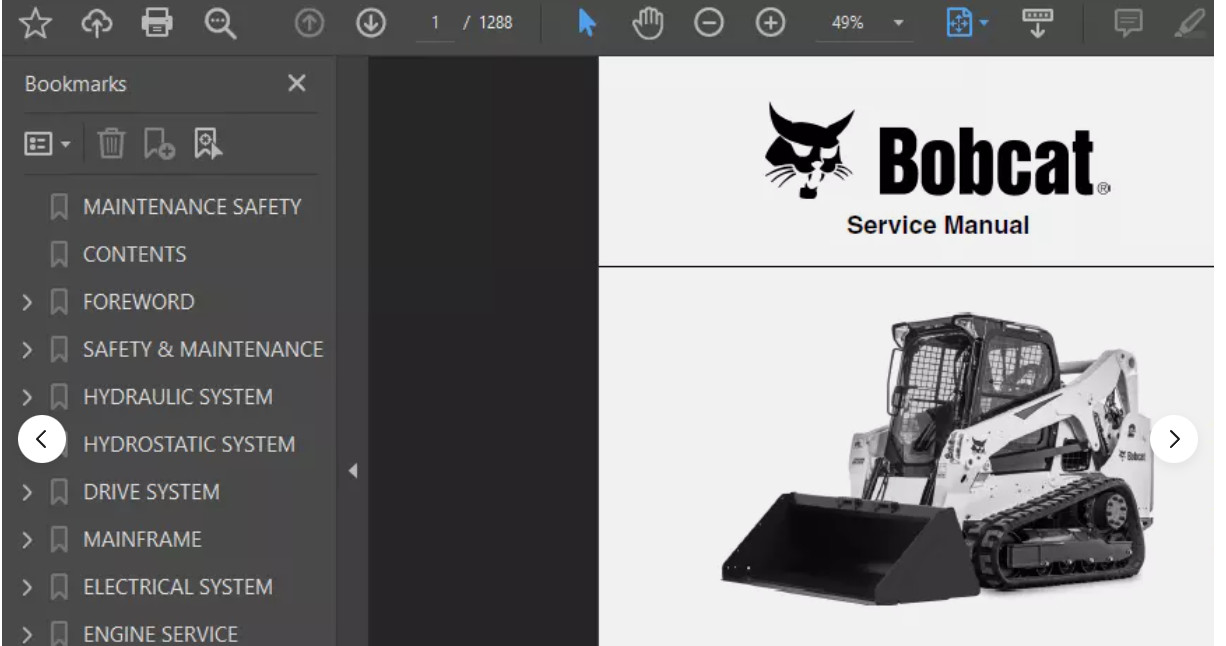This screenshot has width=1226, height=646.
Task: Click the page number field showing 1
Action: 435,23
